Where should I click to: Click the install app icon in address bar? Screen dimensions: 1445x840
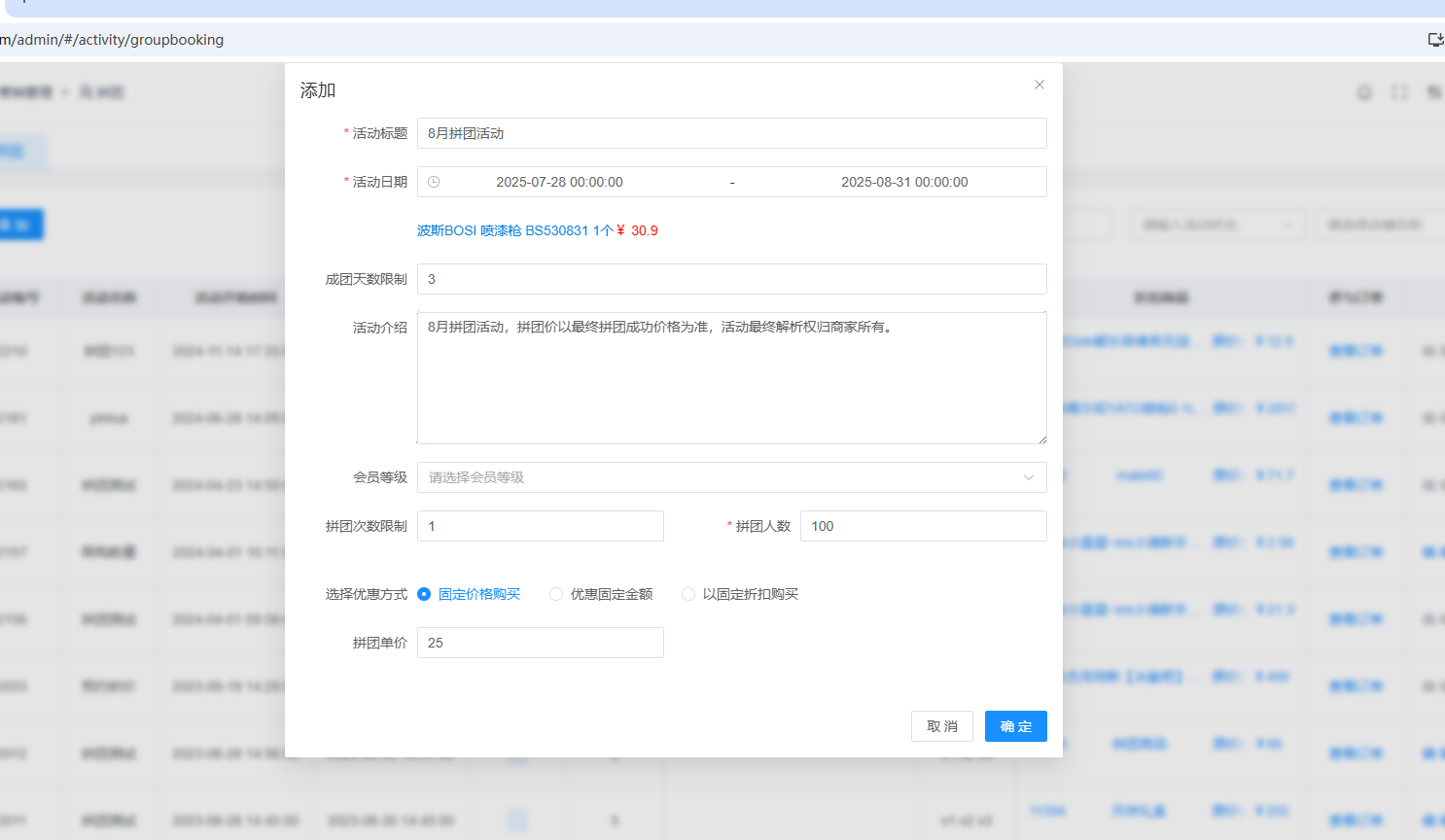coord(1434,40)
